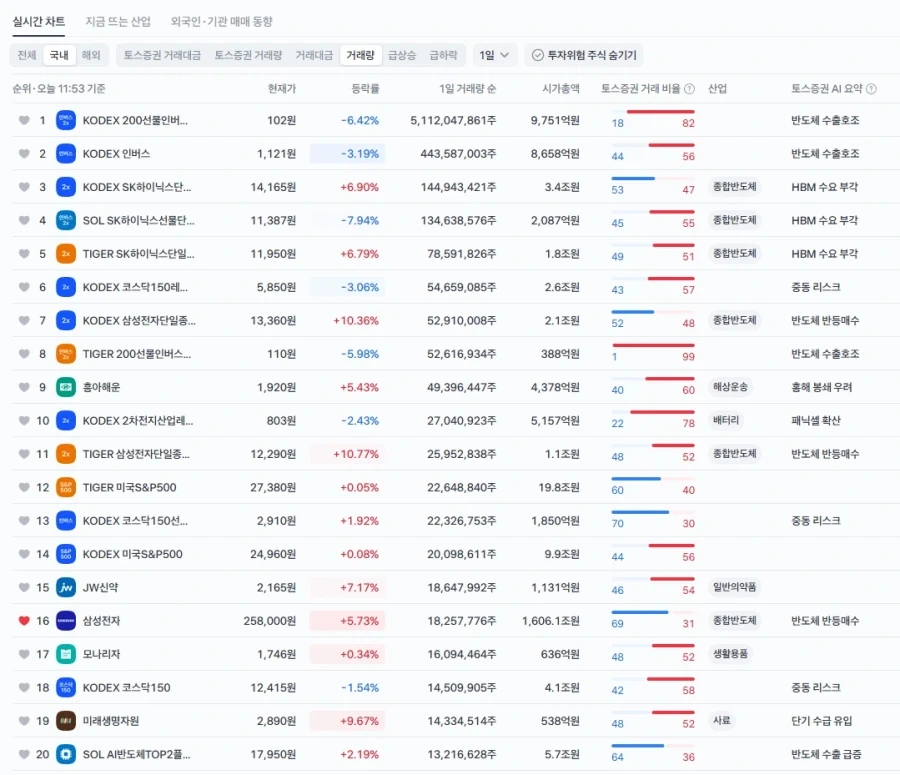Click the TIGER 미국S&P500 logo icon
The width and height of the screenshot is (900, 775).
66,487
